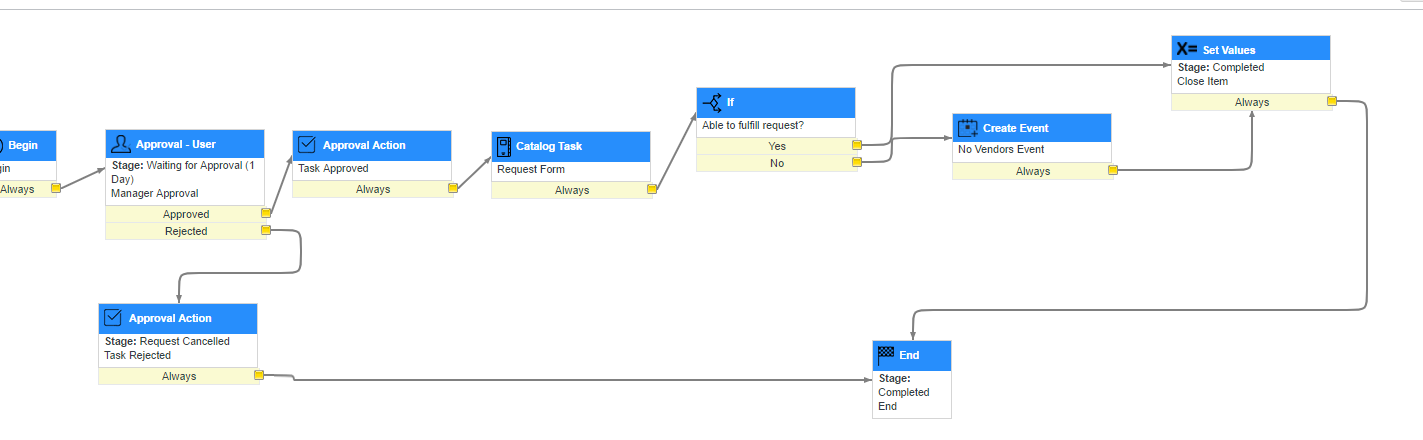Click the Set Values X= icon
Viewport: 1423px width, 440px height.
[1187, 49]
